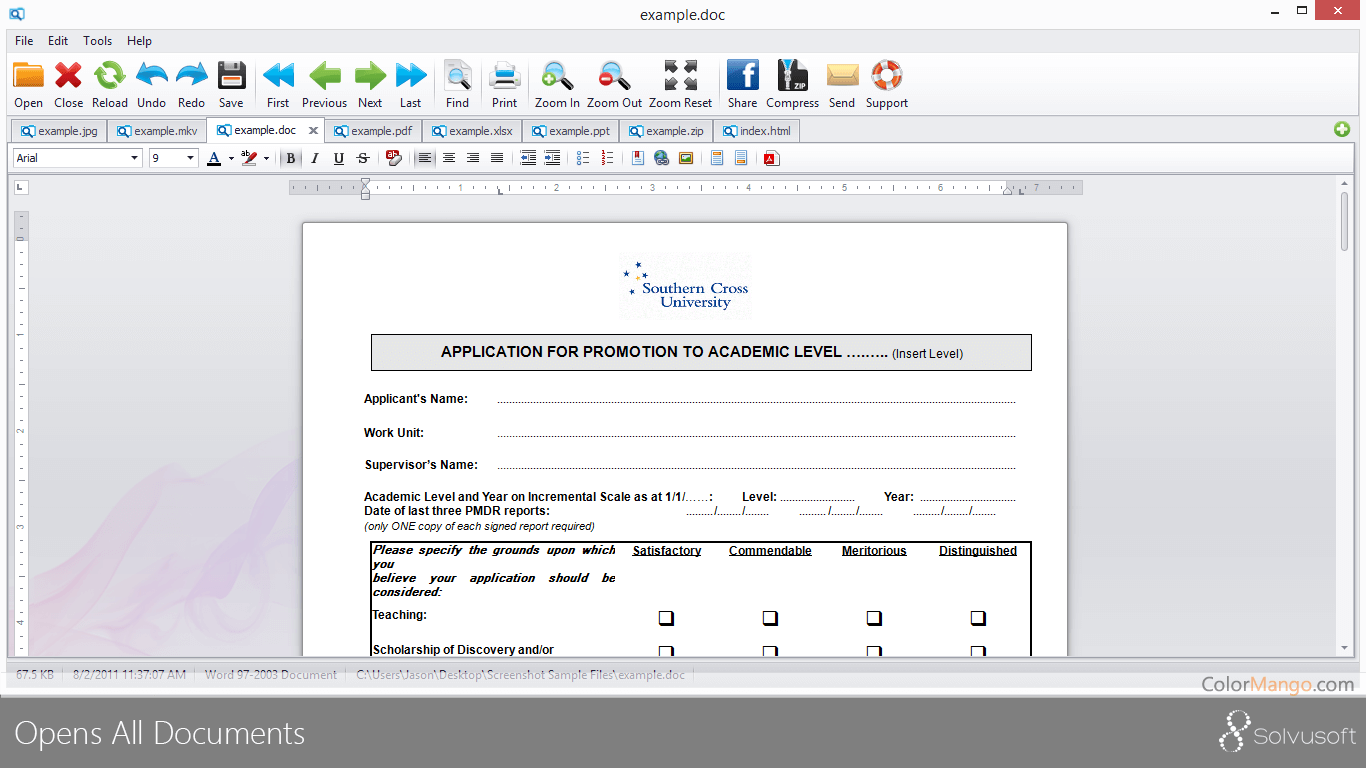Click the vertical scrollbar down arrow
The height and width of the screenshot is (768, 1366).
coord(1344,648)
